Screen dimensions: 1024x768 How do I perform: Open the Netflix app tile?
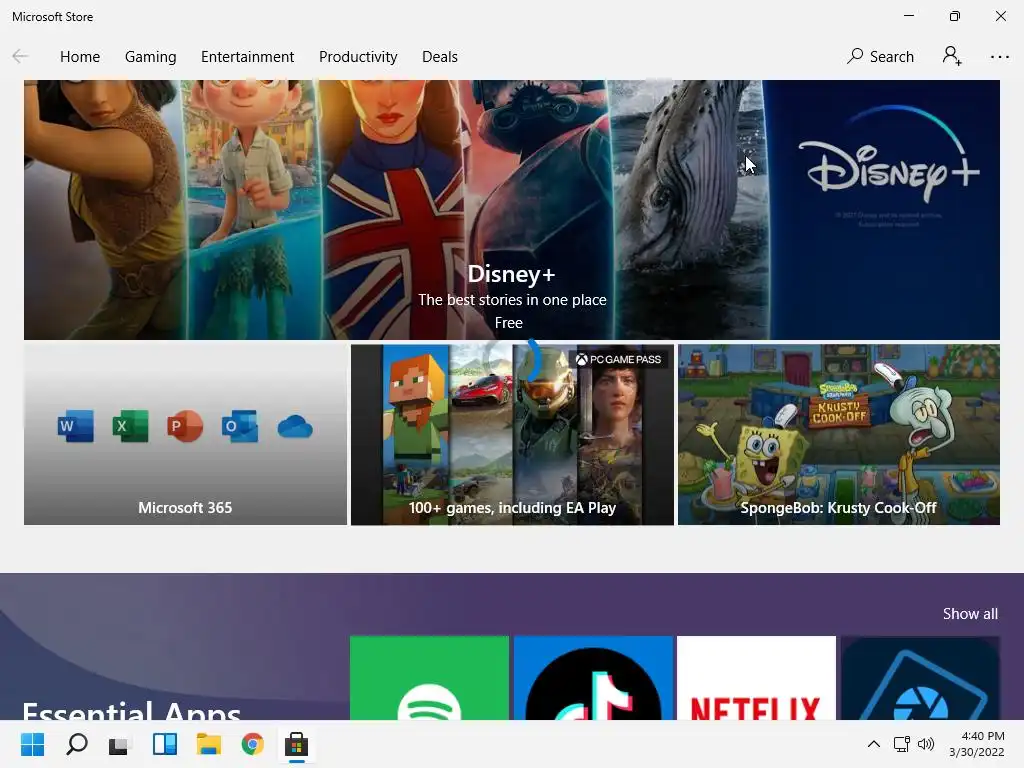(x=756, y=678)
